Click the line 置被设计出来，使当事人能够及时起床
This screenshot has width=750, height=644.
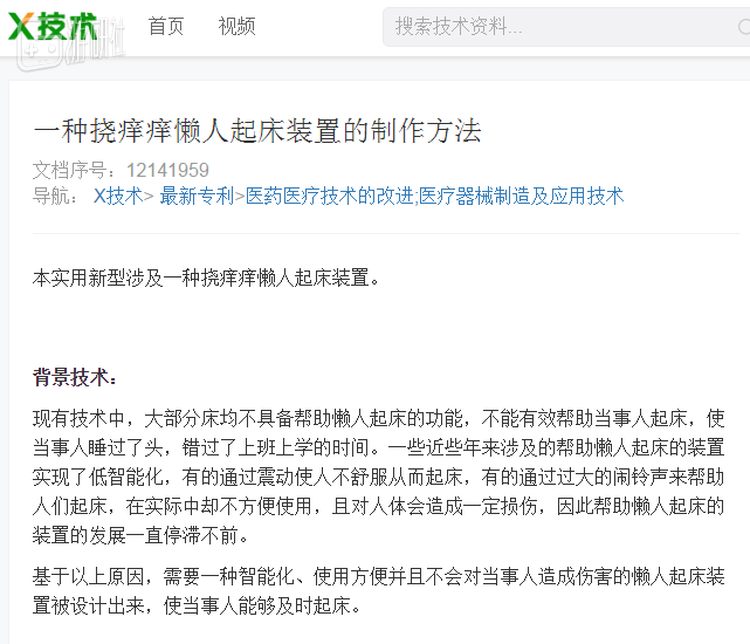(x=197, y=606)
